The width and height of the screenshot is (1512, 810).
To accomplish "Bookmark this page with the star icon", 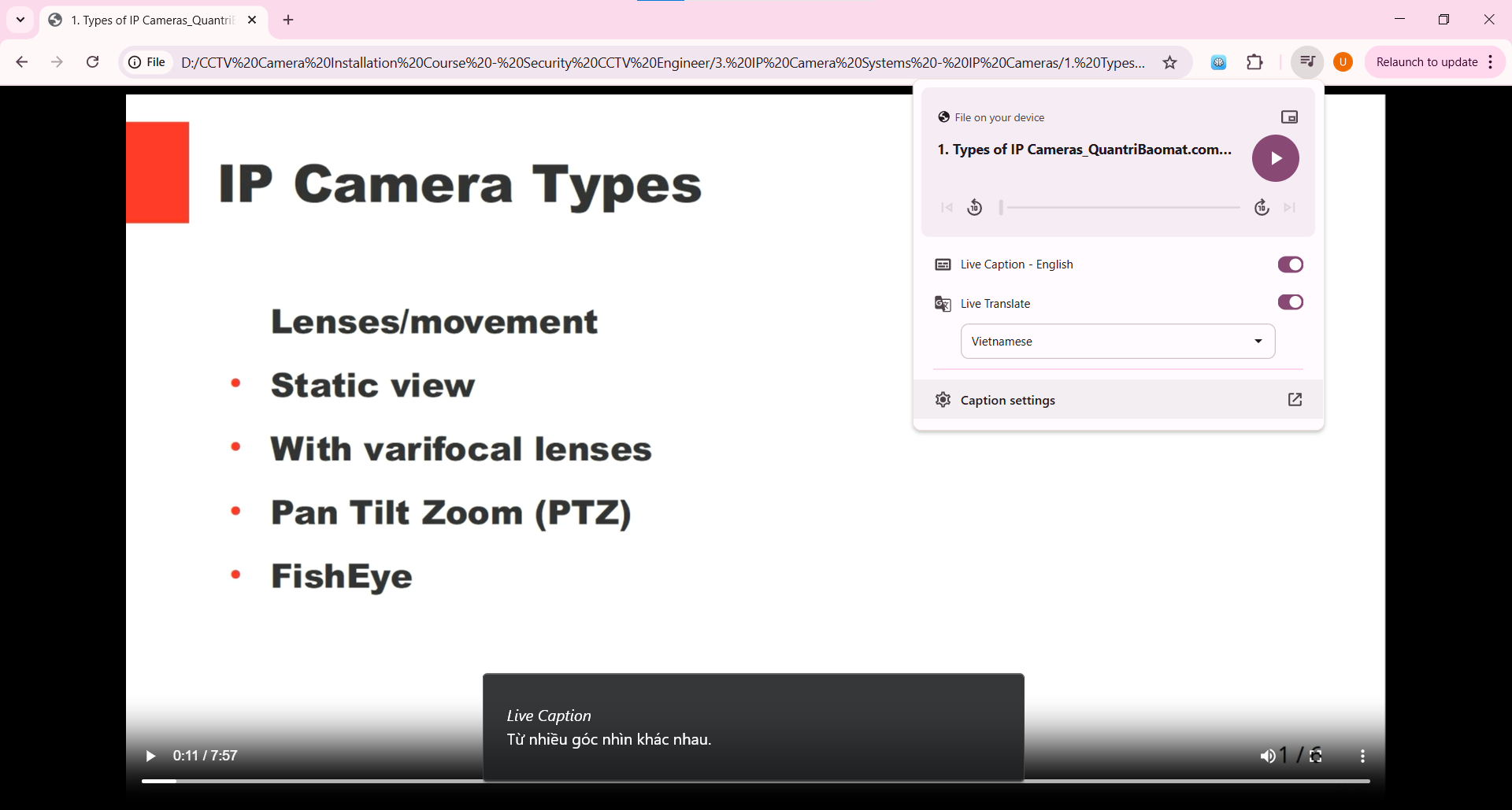I will point(1169,63).
